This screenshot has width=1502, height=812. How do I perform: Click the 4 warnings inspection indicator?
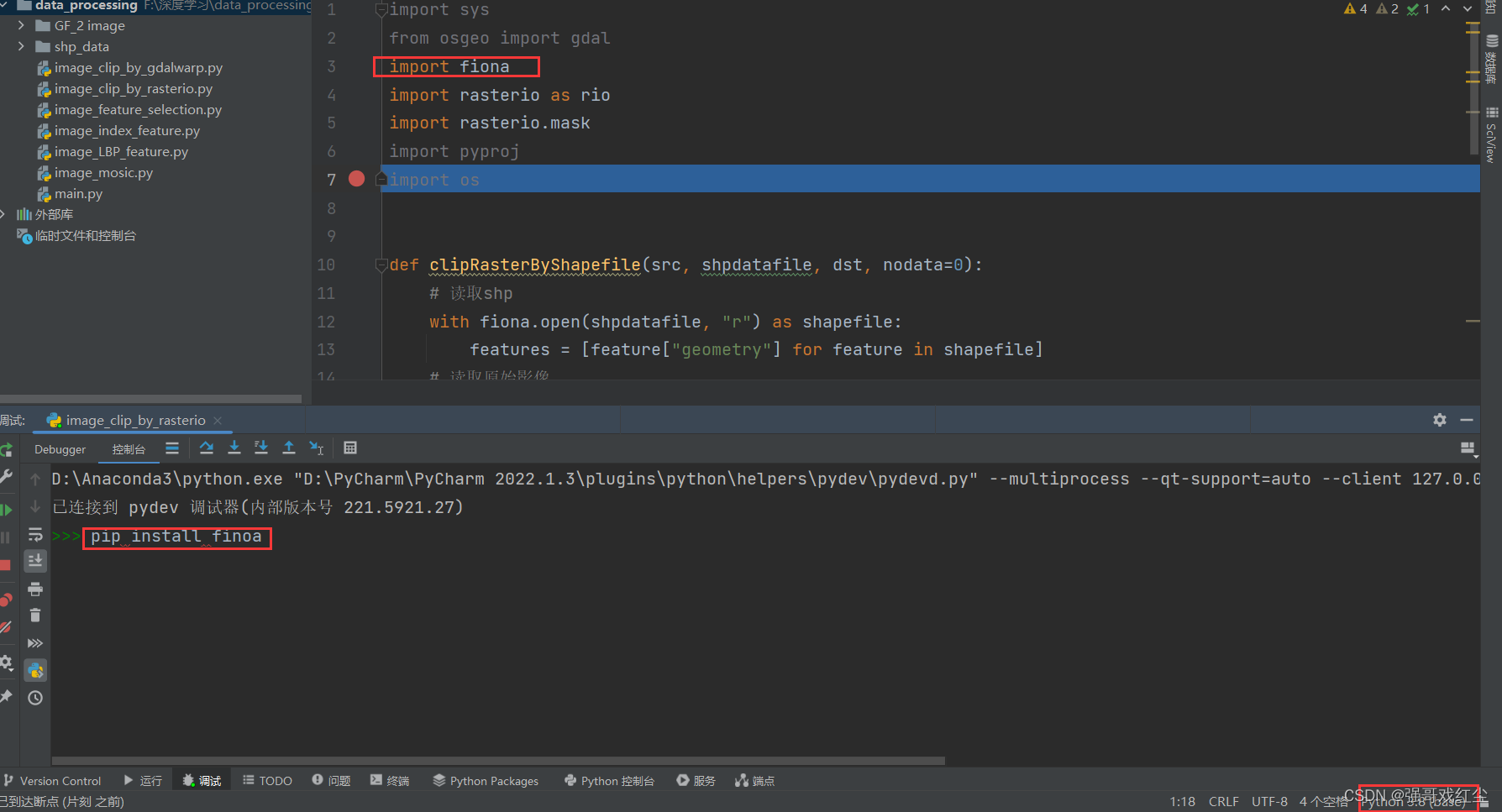pos(1355,8)
